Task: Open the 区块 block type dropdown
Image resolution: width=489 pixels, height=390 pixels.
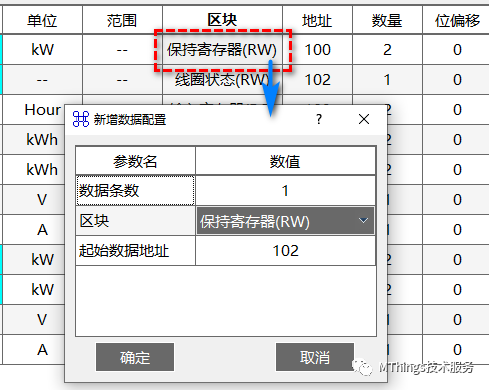Action: (285, 221)
